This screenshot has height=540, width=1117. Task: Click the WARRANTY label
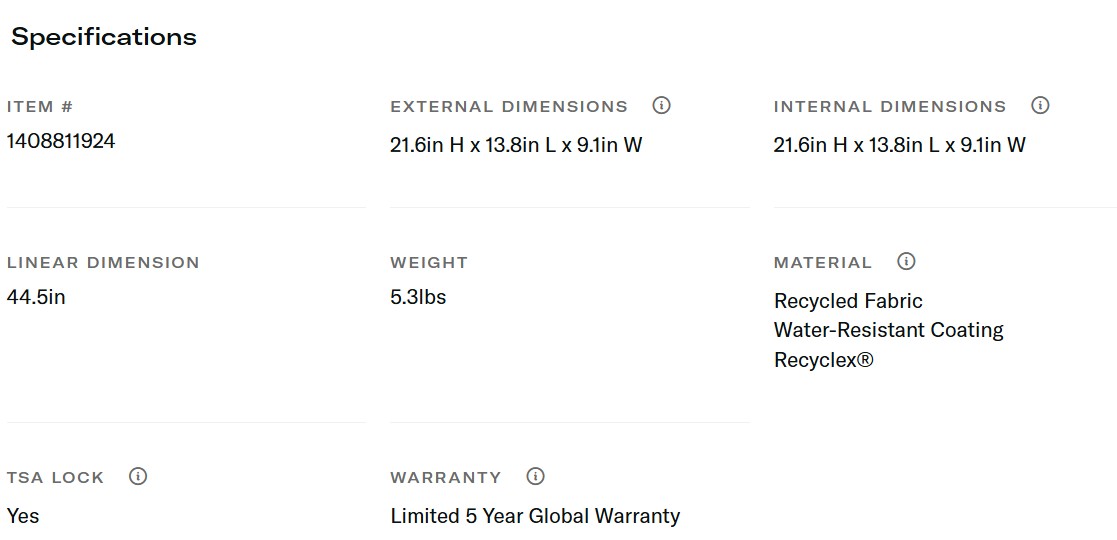(x=446, y=478)
